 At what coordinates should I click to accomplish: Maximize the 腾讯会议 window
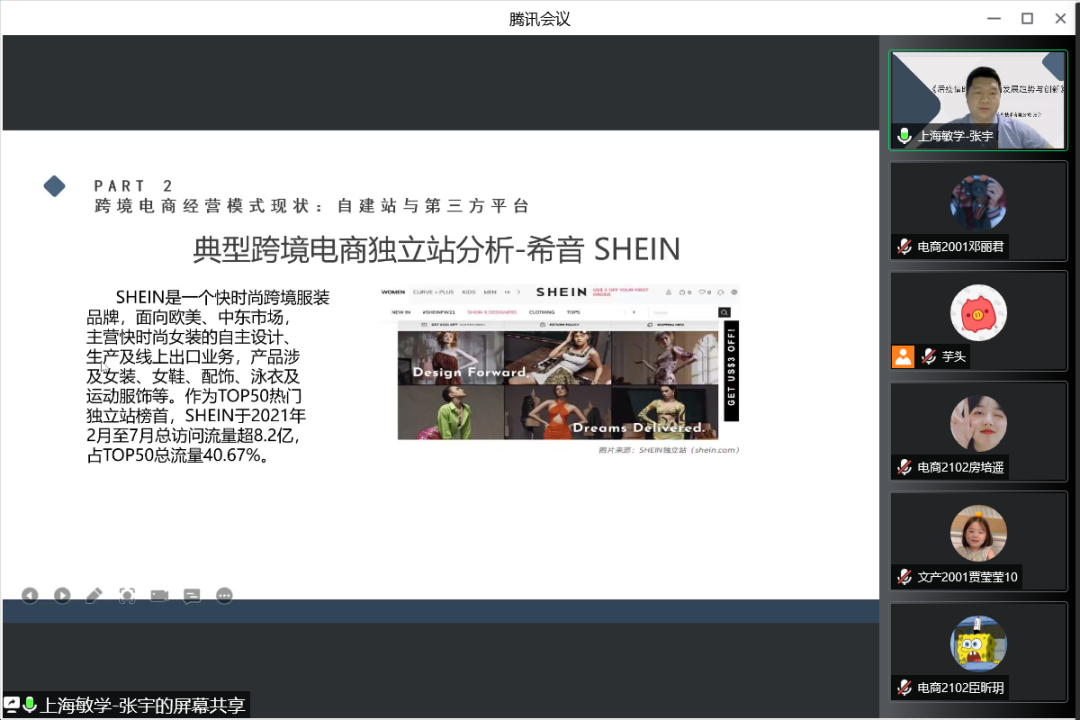1027,19
